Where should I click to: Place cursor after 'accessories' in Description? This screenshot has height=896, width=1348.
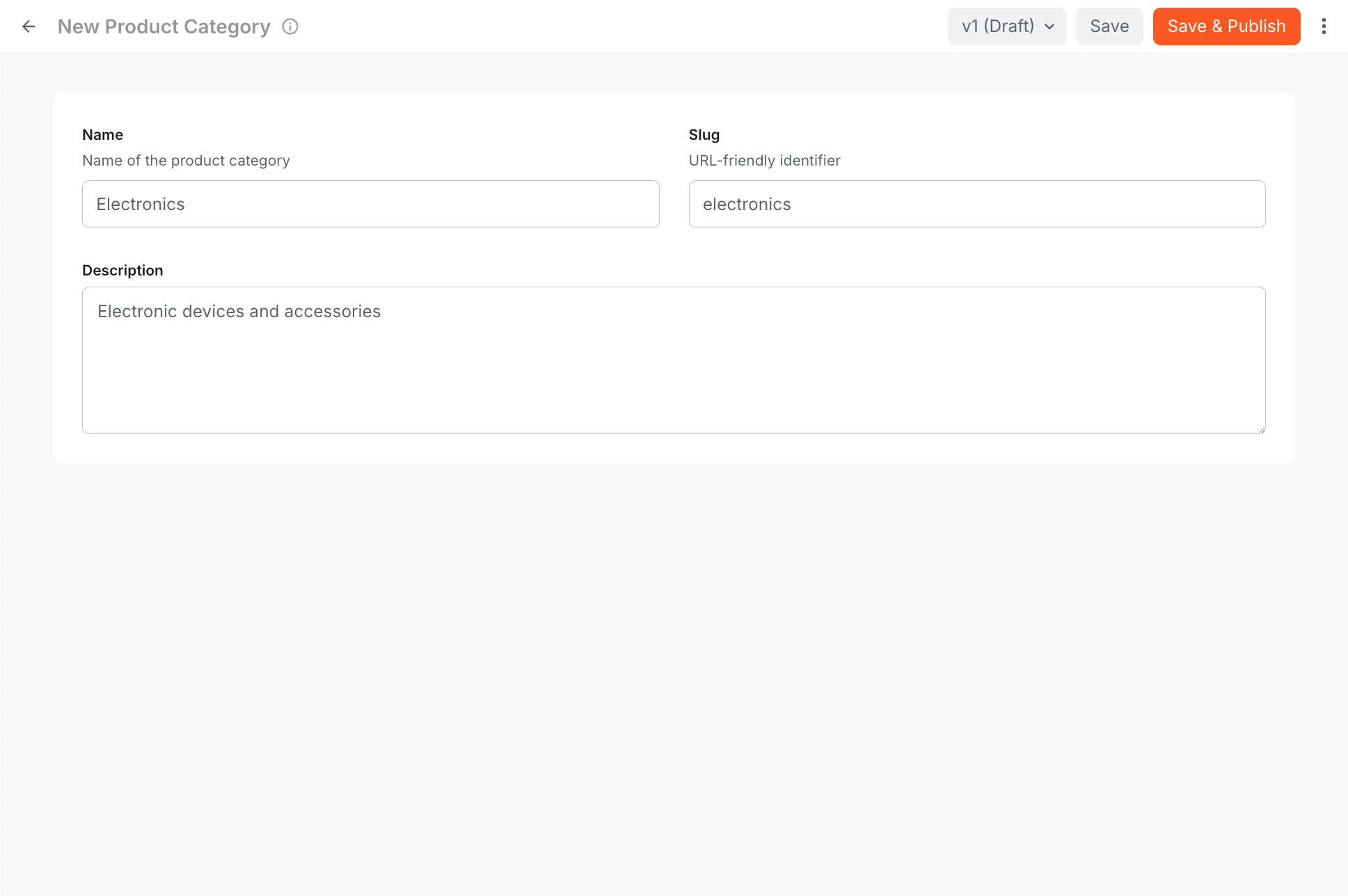click(382, 312)
